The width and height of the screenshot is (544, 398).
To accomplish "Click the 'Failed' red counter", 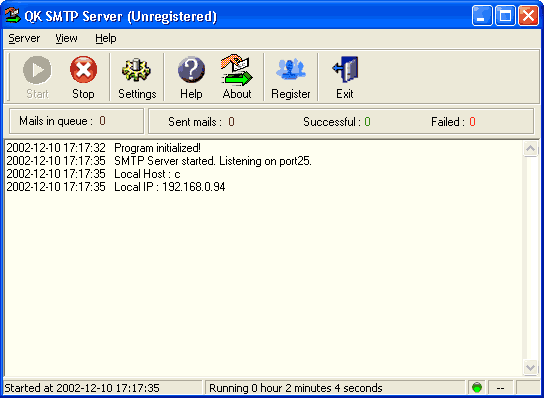I will click(473, 122).
